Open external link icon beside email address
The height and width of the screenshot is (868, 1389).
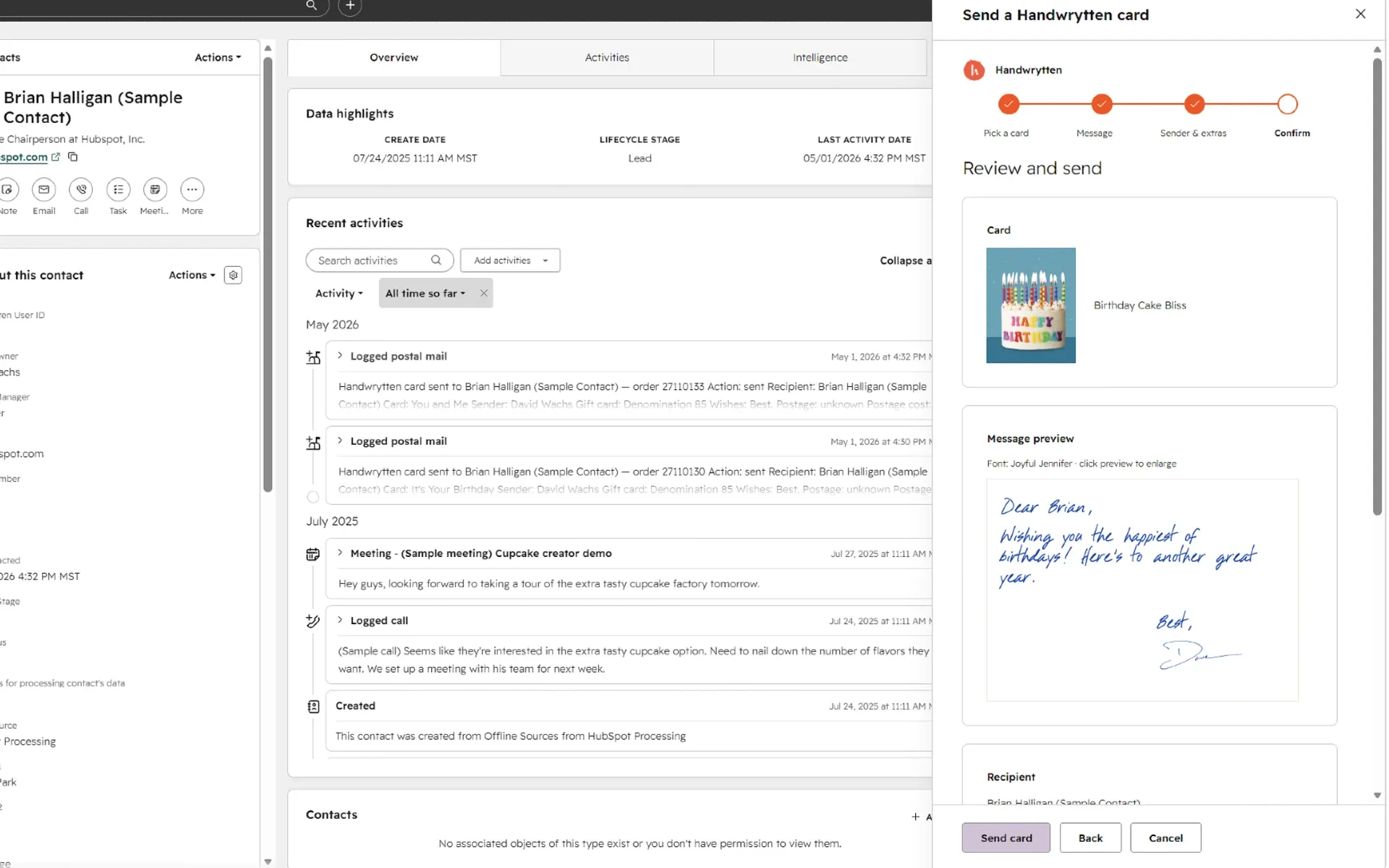coord(56,156)
